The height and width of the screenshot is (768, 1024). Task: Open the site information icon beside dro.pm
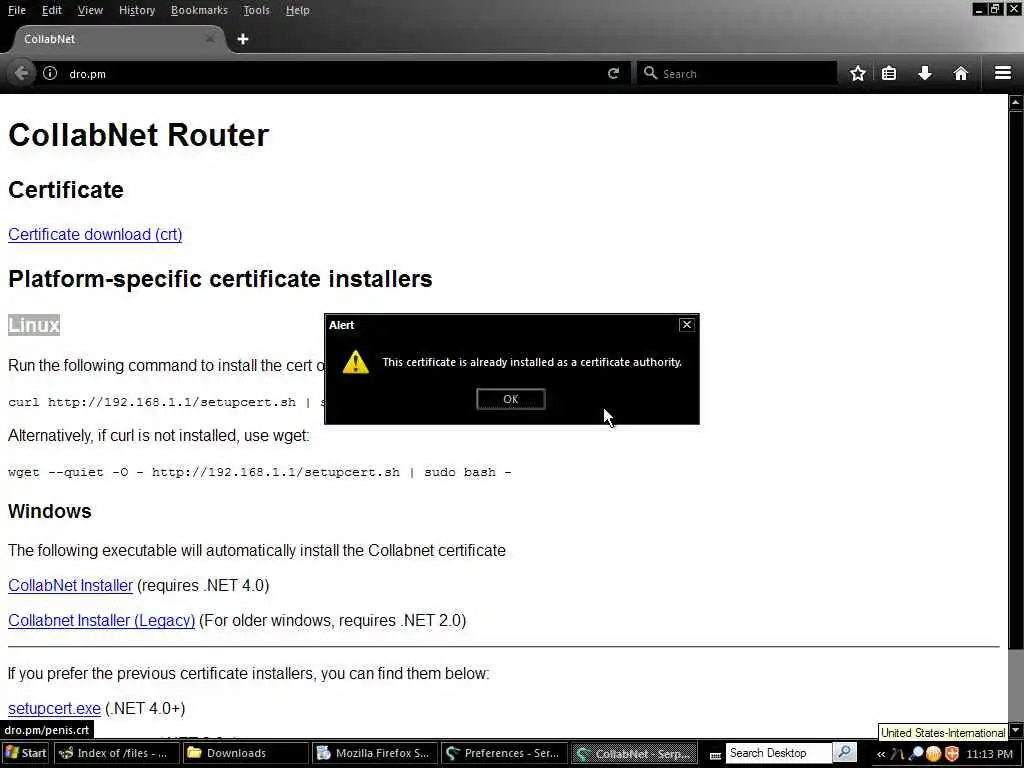pyautogui.click(x=50, y=73)
